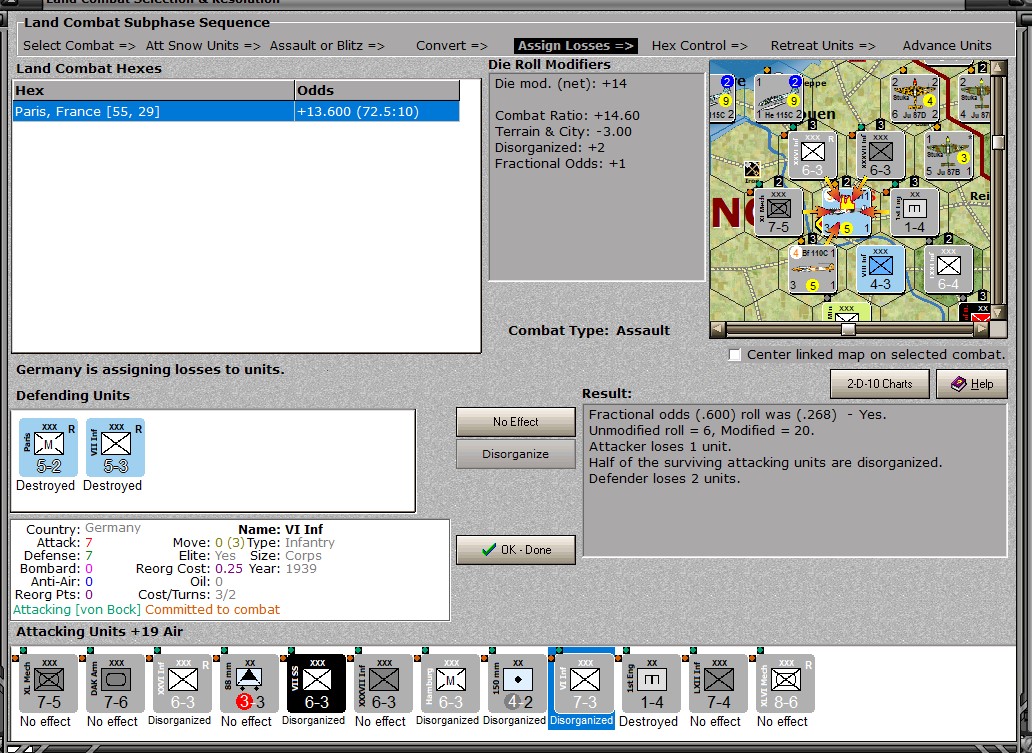The width and height of the screenshot is (1032, 753).
Task: Apply No Effect to selected unit
Action: [515, 422]
